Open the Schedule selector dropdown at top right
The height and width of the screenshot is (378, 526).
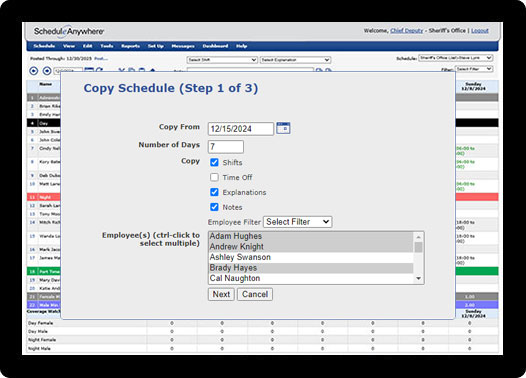(x=456, y=58)
